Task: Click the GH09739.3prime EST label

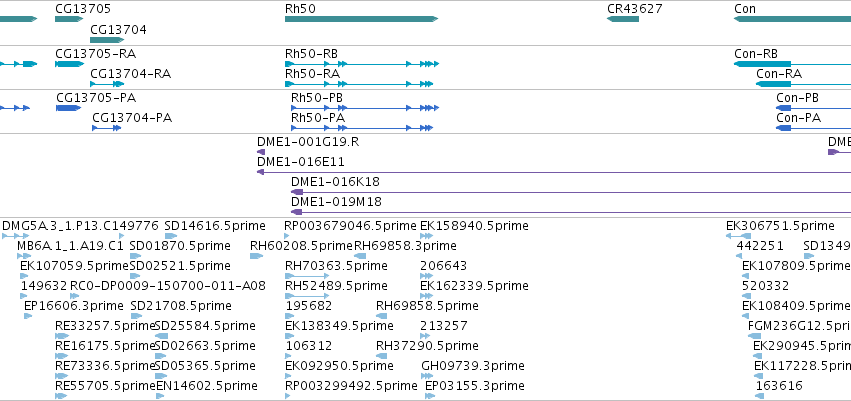Action: 473,366
